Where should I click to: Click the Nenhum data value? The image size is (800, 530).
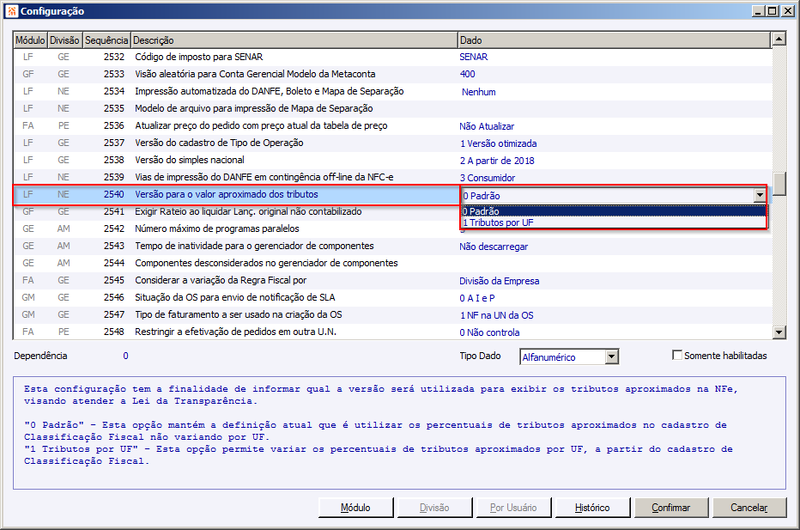click(x=478, y=92)
